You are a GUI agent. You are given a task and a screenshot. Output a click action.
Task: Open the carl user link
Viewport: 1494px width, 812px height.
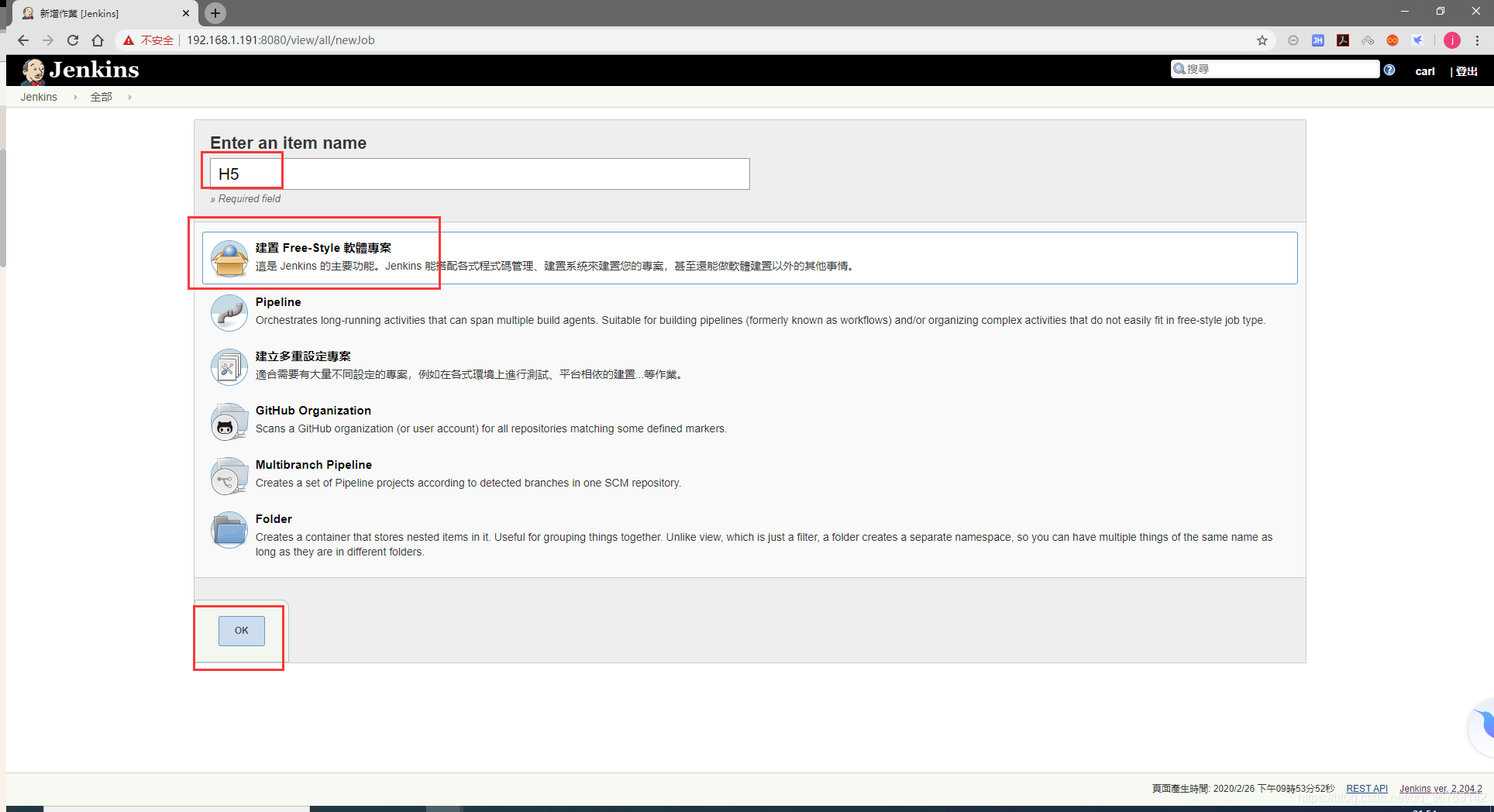[x=1425, y=71]
